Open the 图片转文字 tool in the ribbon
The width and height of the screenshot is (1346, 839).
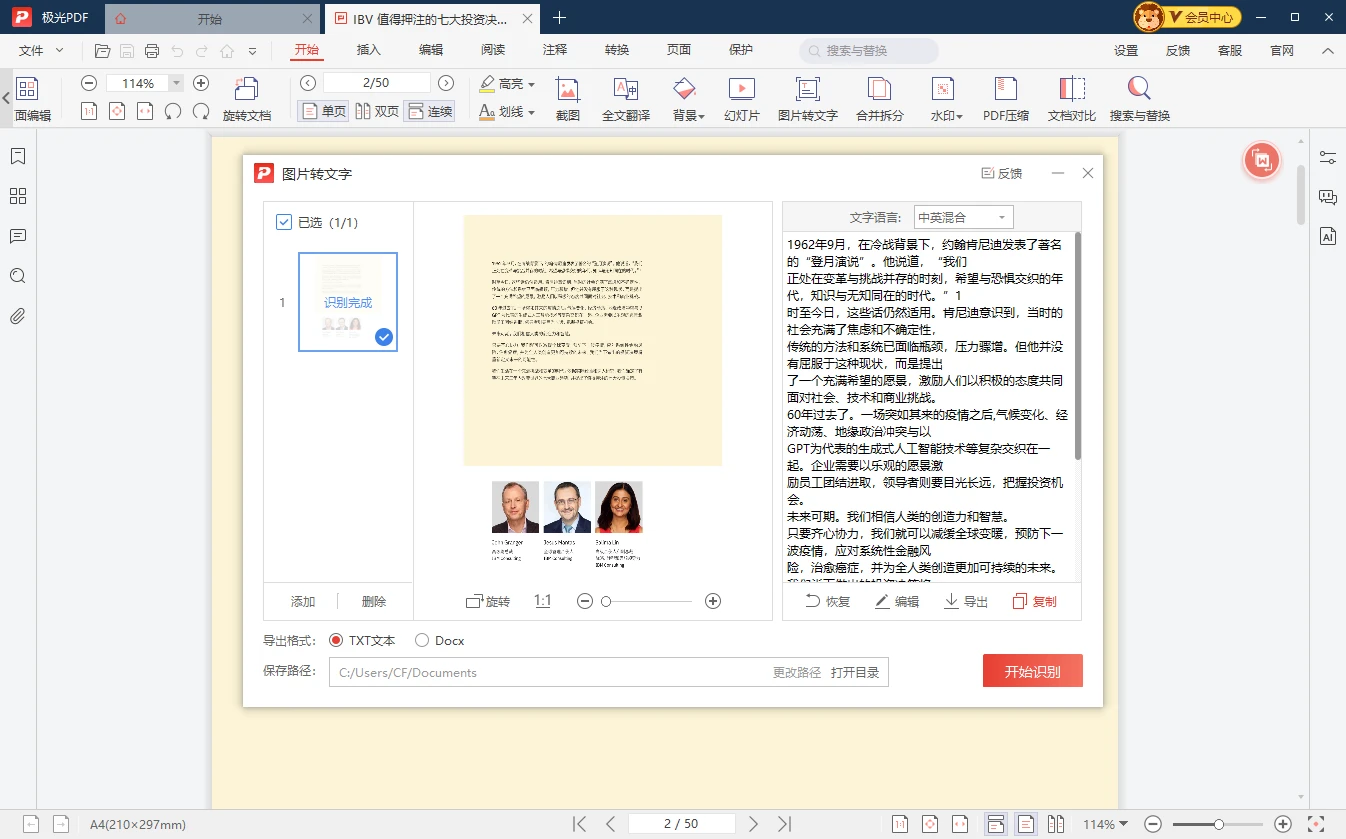click(x=808, y=99)
